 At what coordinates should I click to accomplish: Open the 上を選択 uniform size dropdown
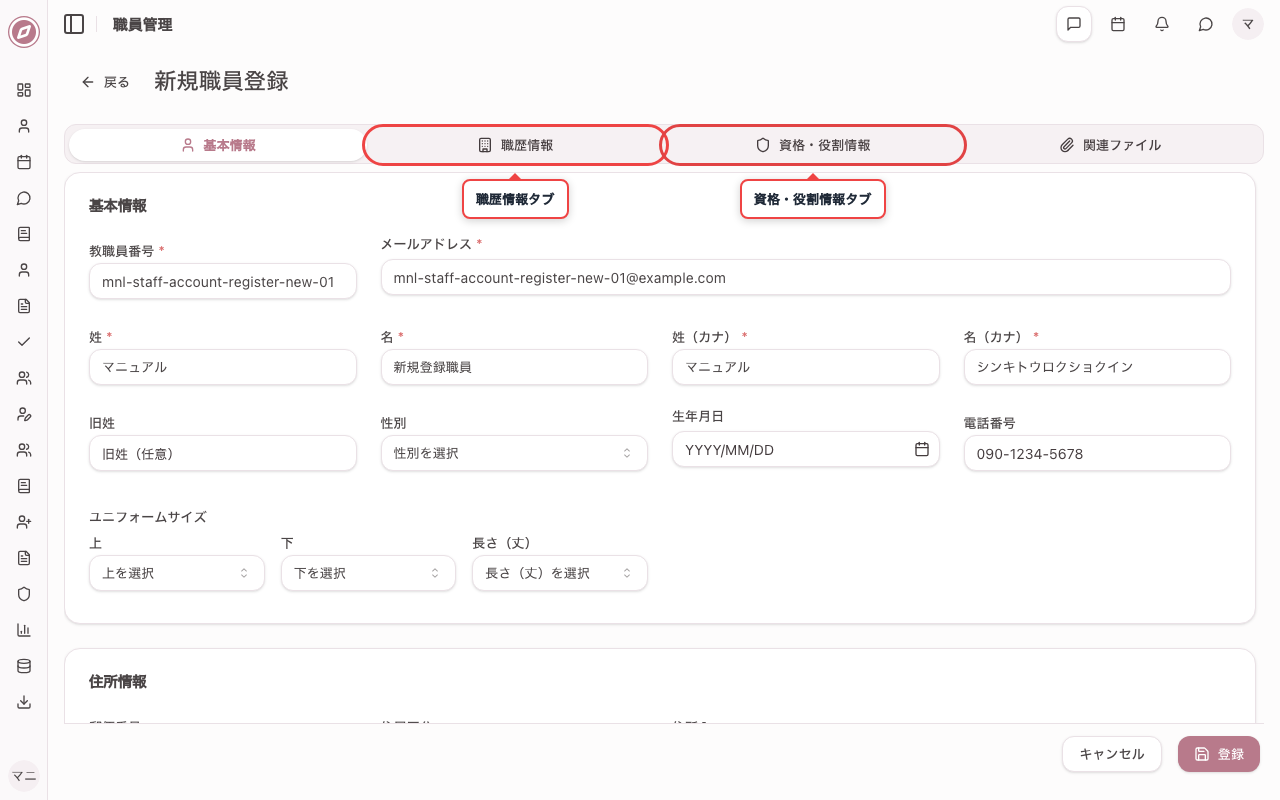[177, 573]
